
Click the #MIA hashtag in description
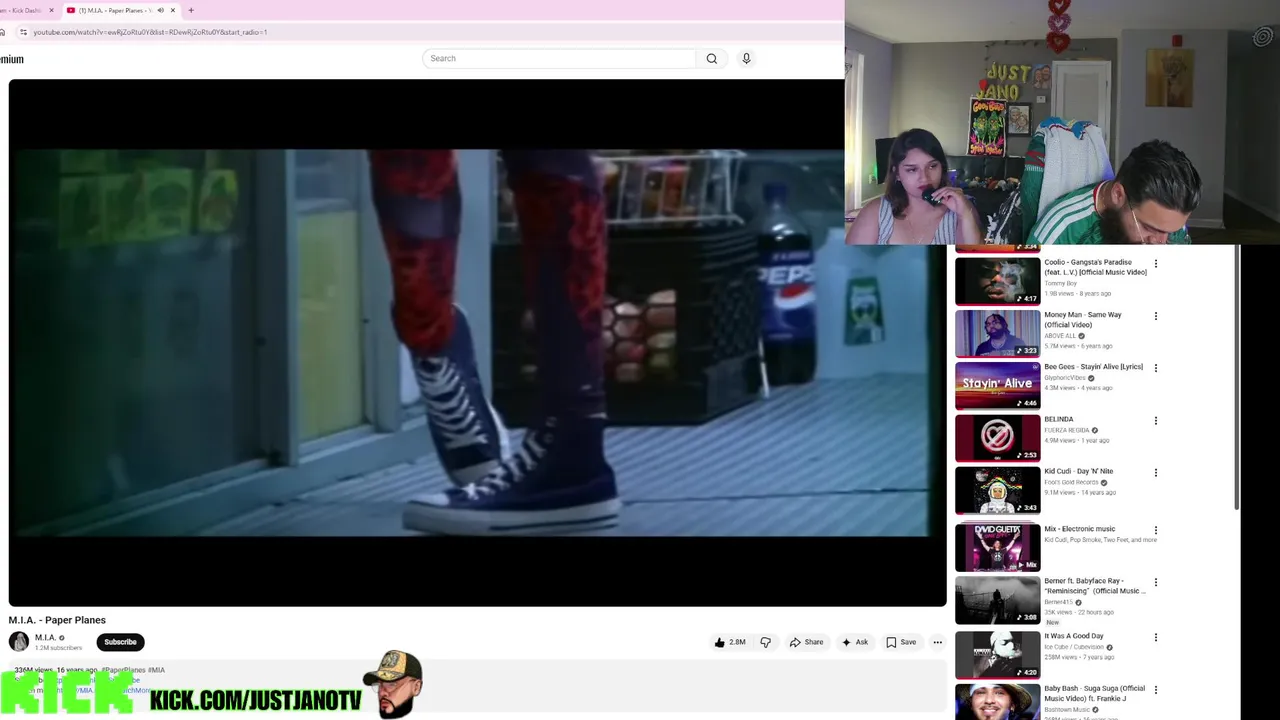point(156,670)
